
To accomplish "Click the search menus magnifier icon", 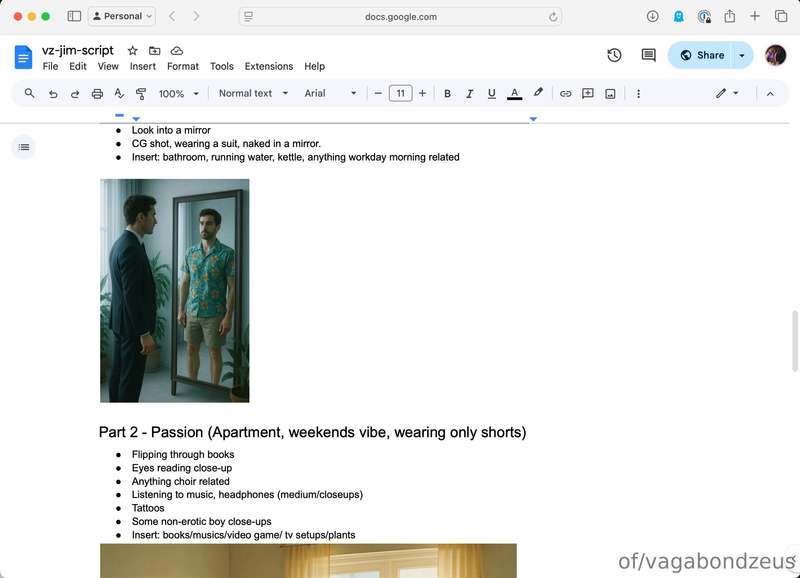I will pos(30,93).
